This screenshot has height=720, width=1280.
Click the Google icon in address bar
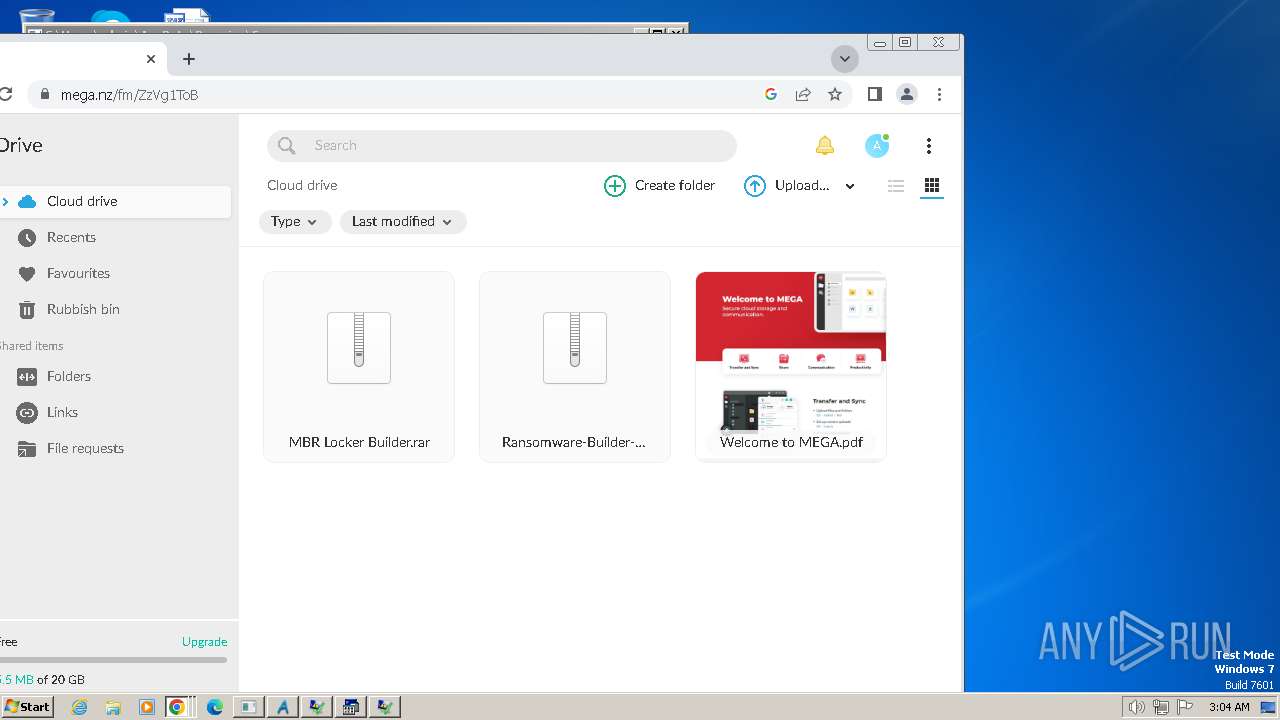[771, 94]
